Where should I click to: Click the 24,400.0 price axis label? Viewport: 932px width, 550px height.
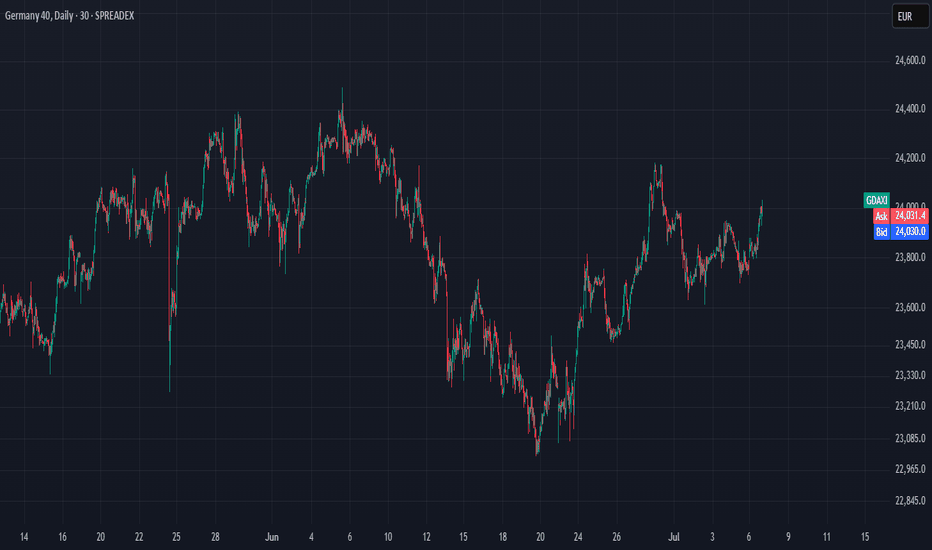[910, 108]
